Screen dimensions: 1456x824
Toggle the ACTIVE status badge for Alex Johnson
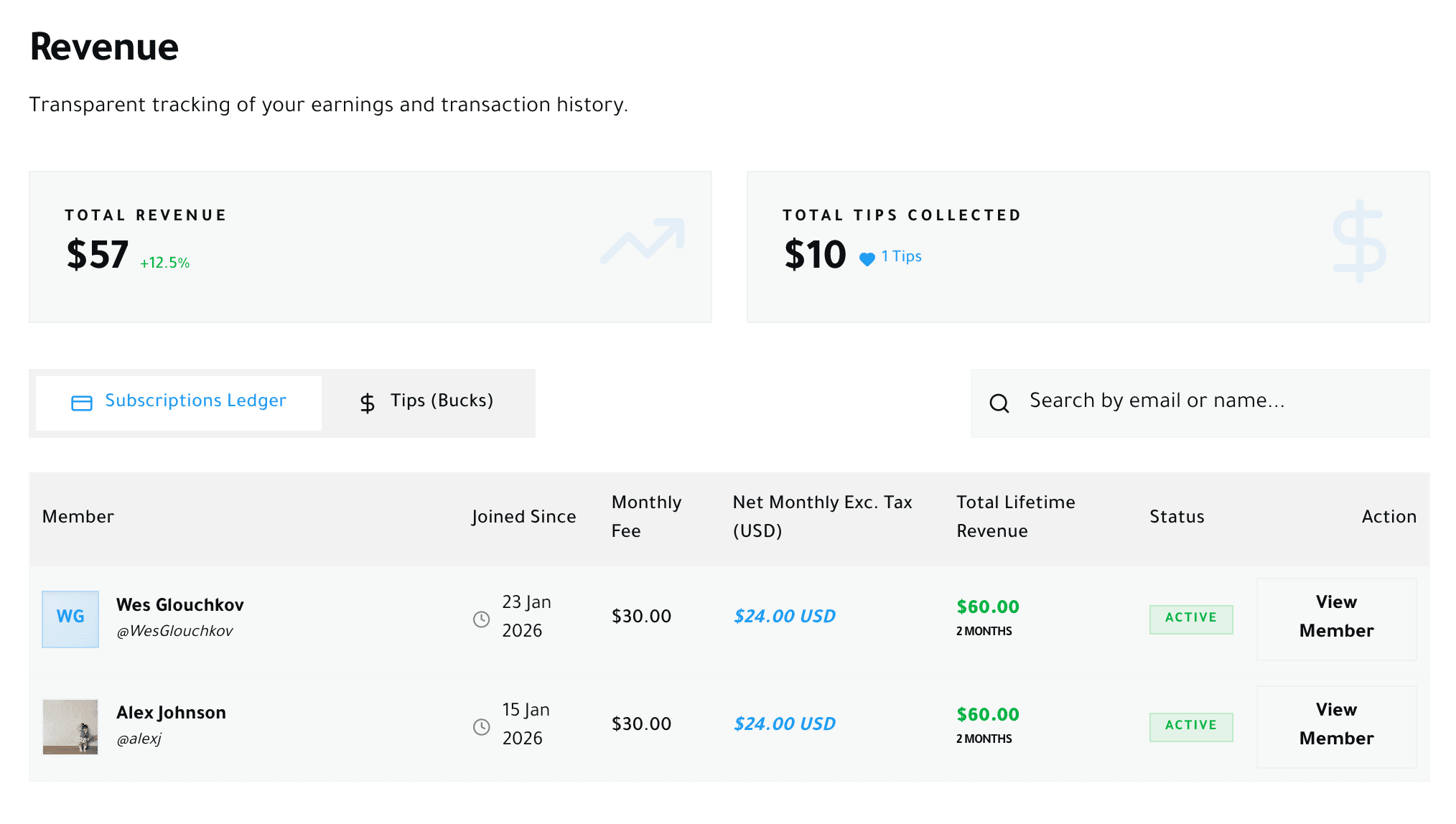coord(1190,726)
